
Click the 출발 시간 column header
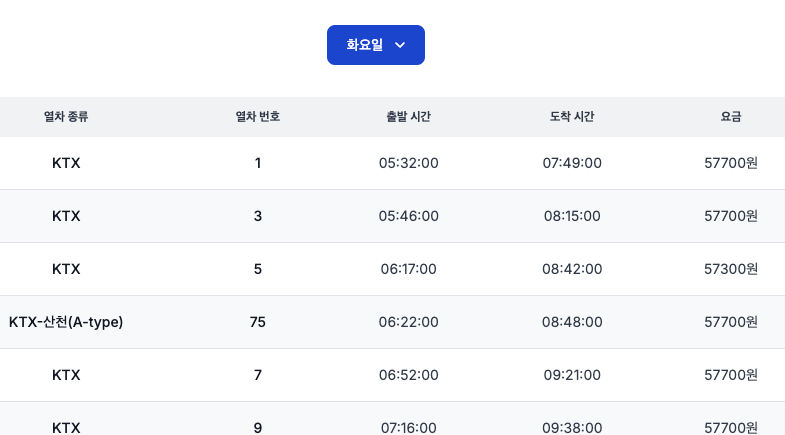pyautogui.click(x=409, y=117)
